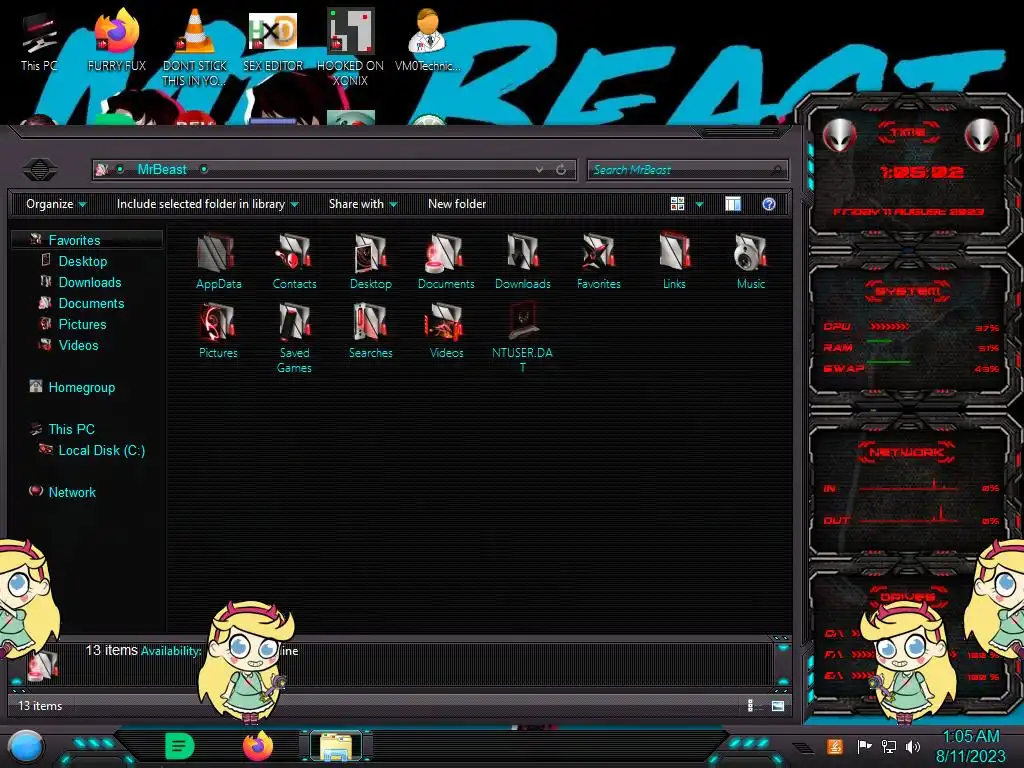Open the network tray icon
Screen dimensions: 1024x768
[x=888, y=746]
